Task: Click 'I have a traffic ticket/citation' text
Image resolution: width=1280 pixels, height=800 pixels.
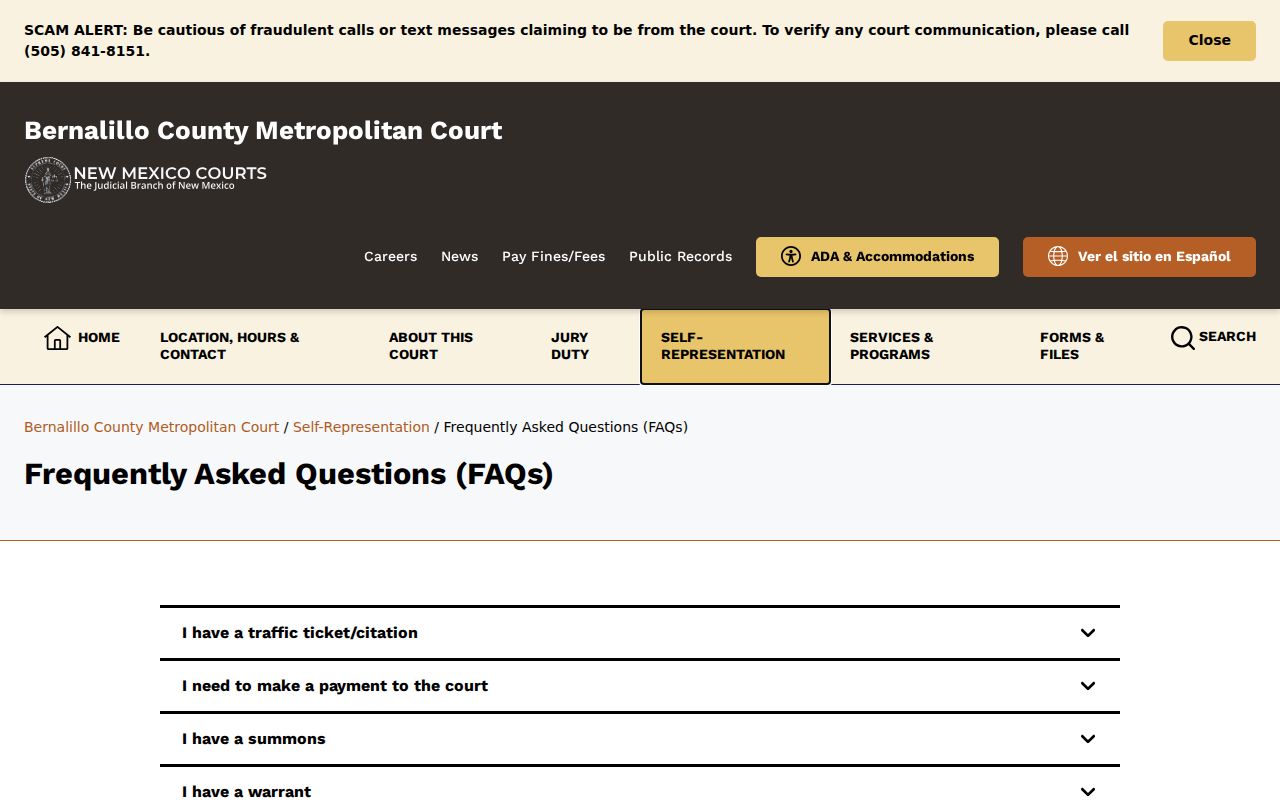Action: [x=300, y=633]
